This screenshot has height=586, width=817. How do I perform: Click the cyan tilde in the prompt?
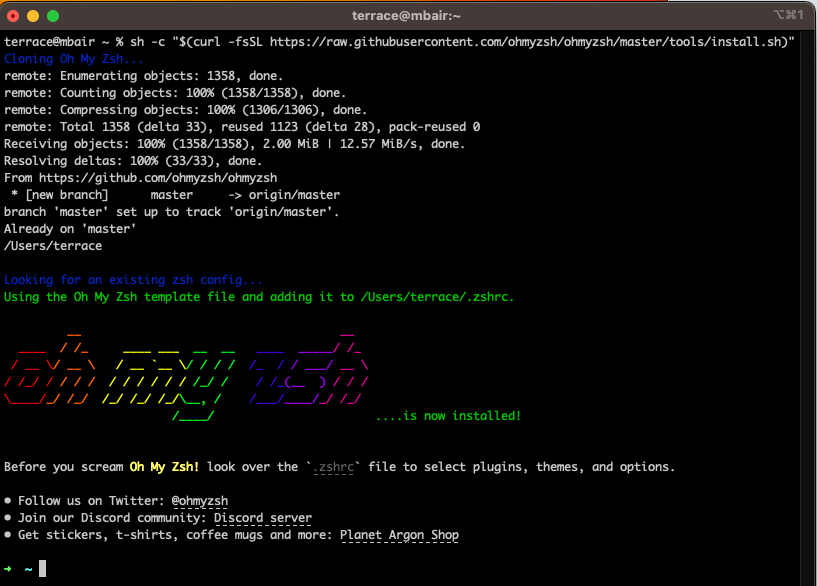[x=28, y=569]
